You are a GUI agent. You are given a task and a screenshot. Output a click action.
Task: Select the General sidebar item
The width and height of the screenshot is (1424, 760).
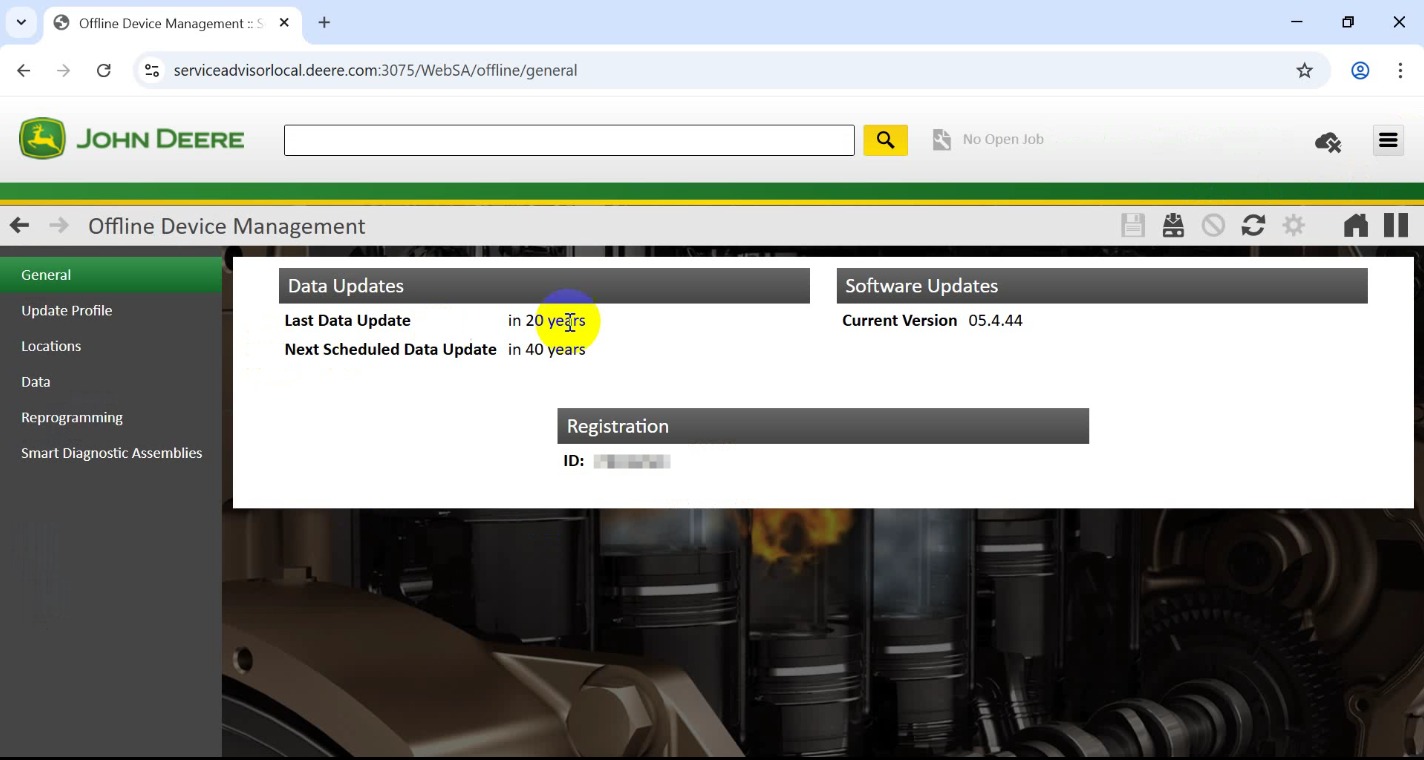pos(46,275)
